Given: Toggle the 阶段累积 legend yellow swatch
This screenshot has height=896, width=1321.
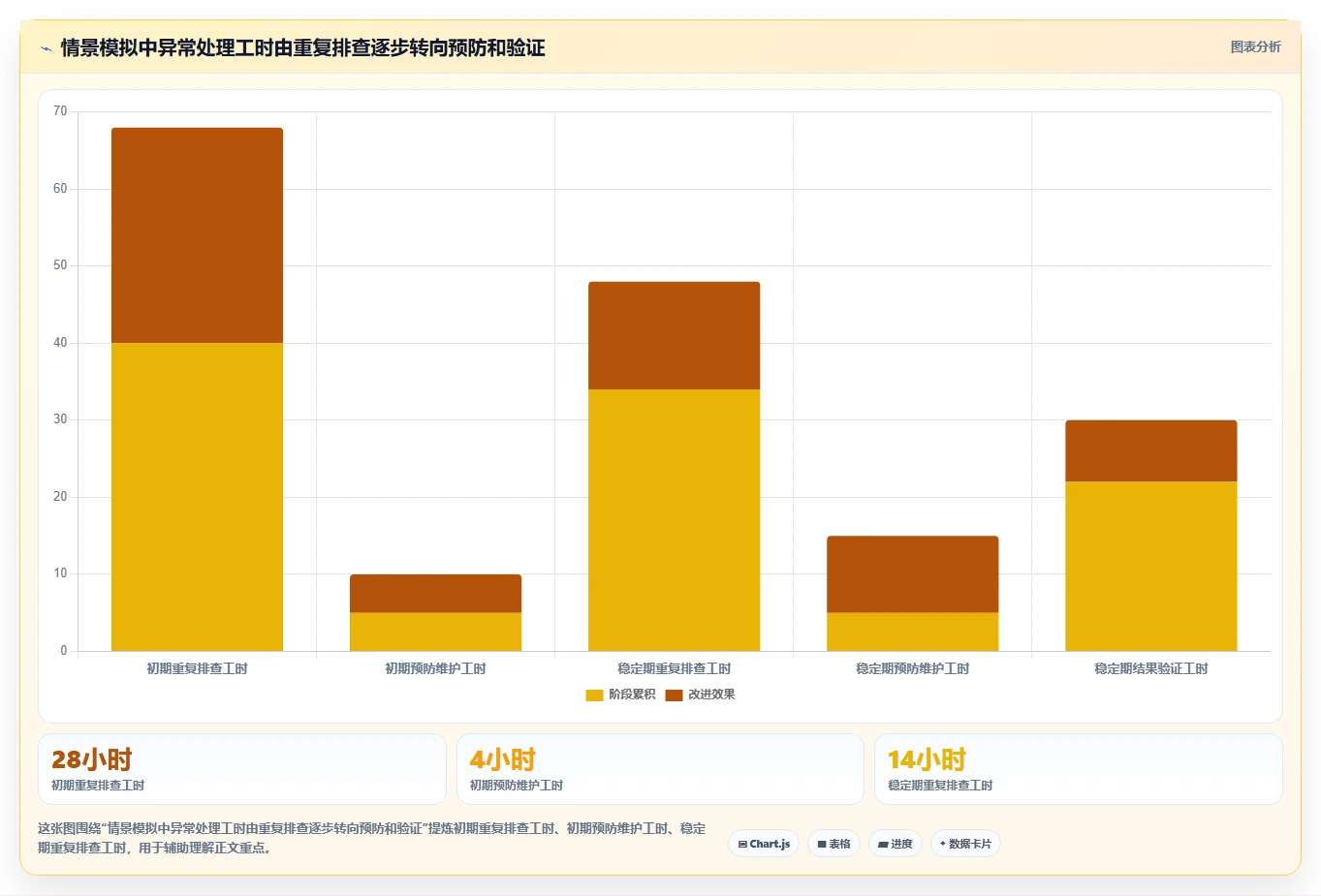Looking at the screenshot, I should pyautogui.click(x=594, y=695).
